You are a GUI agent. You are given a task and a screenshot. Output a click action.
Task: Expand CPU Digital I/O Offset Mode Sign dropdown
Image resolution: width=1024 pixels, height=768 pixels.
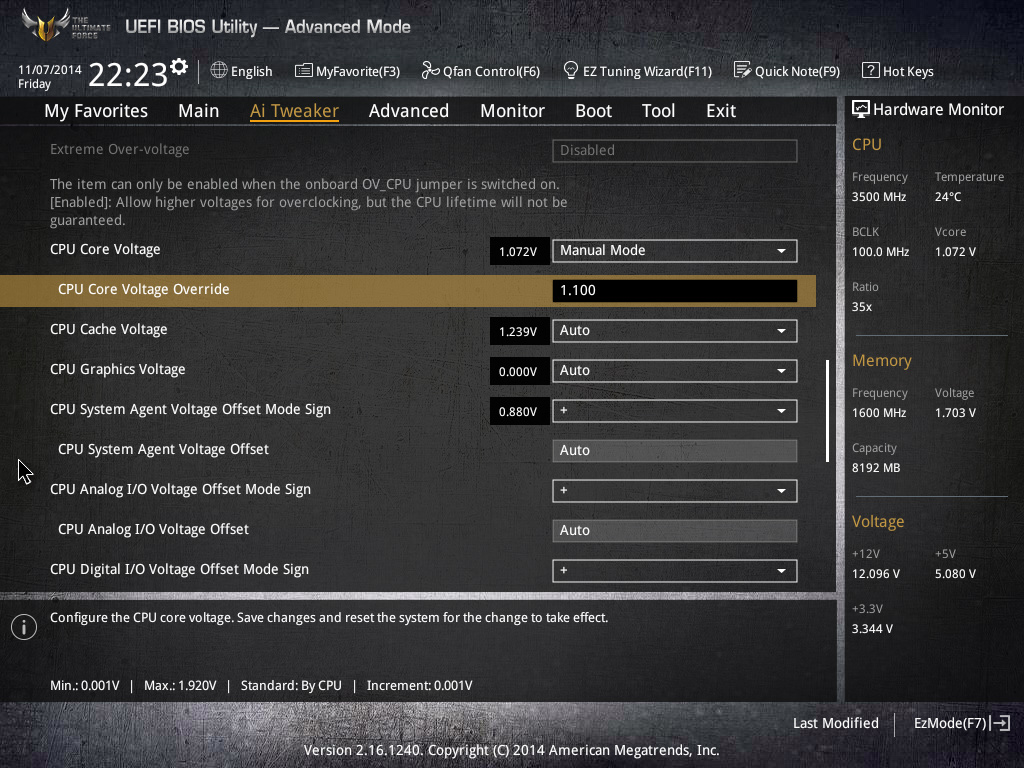675,571
